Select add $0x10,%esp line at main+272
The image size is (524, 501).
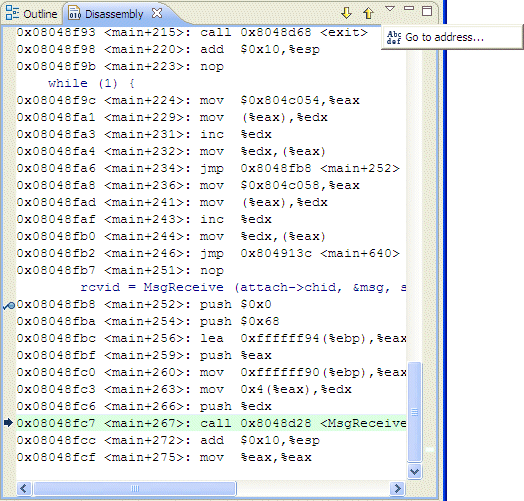[168, 441]
